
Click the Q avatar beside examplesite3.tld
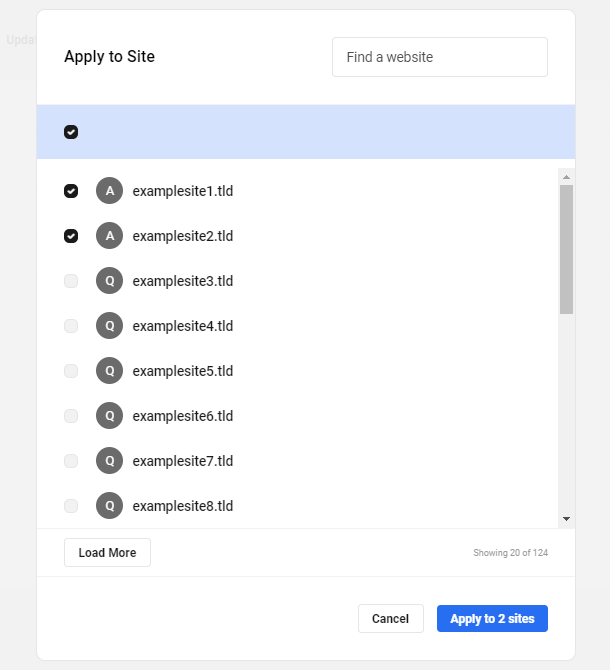point(109,281)
